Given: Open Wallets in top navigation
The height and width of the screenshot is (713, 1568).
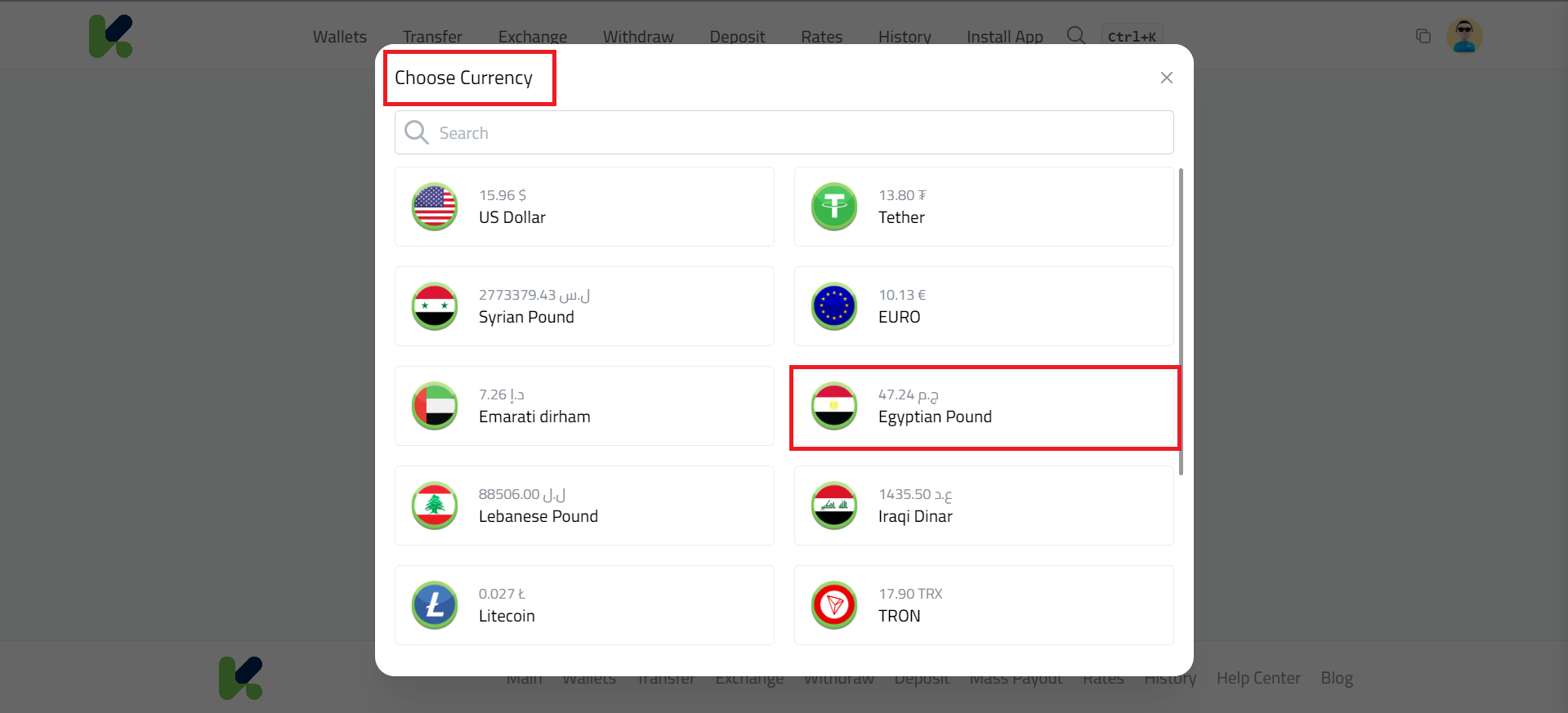Looking at the screenshot, I should [340, 37].
